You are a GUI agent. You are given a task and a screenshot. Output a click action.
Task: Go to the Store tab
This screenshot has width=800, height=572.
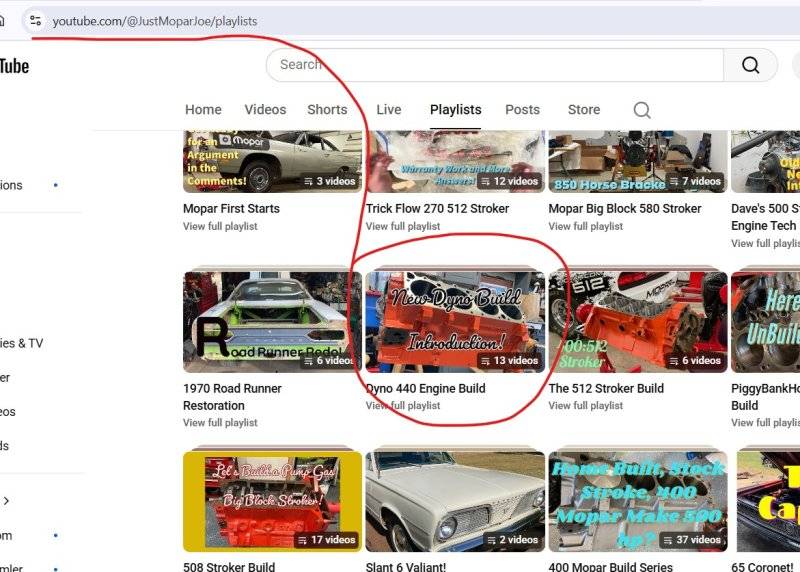584,110
